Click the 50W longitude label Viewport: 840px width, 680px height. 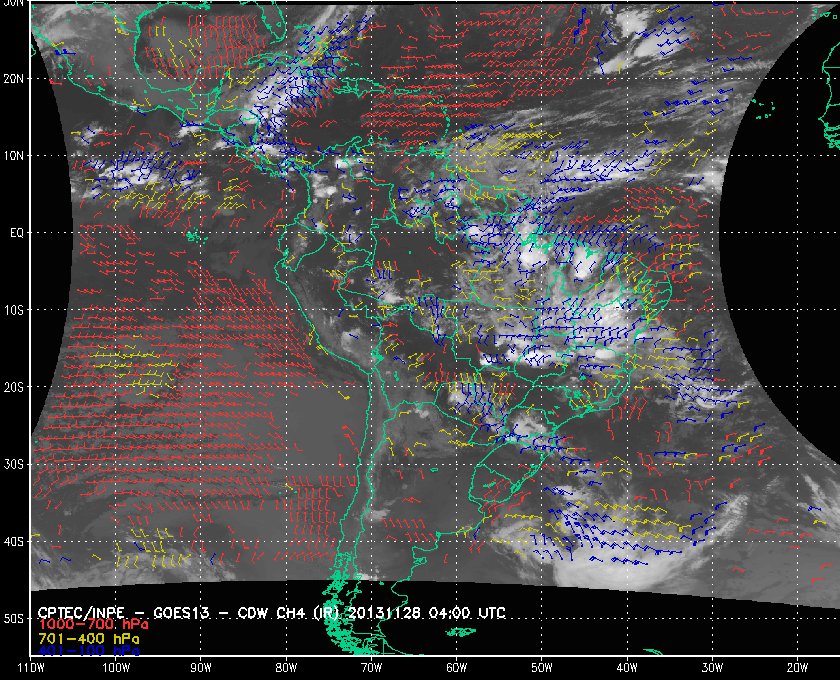coord(542,668)
